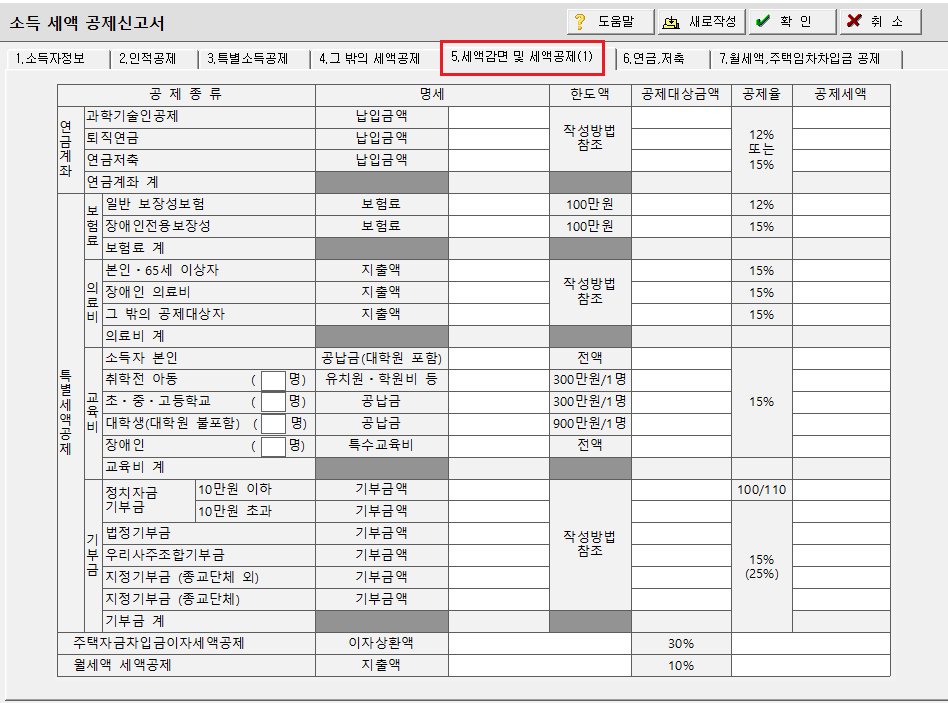Click the 일반 보장성보험 공제세액 cell

(x=841, y=205)
